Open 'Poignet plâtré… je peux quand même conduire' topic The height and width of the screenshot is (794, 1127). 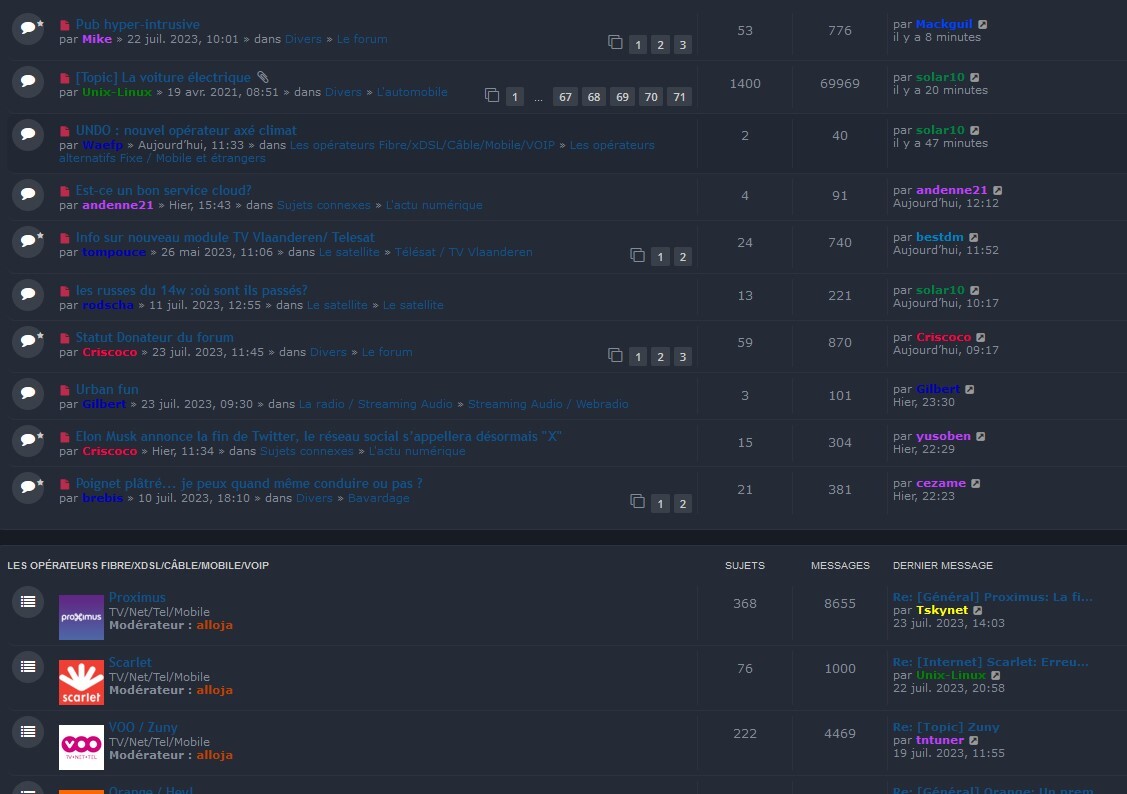coord(249,484)
